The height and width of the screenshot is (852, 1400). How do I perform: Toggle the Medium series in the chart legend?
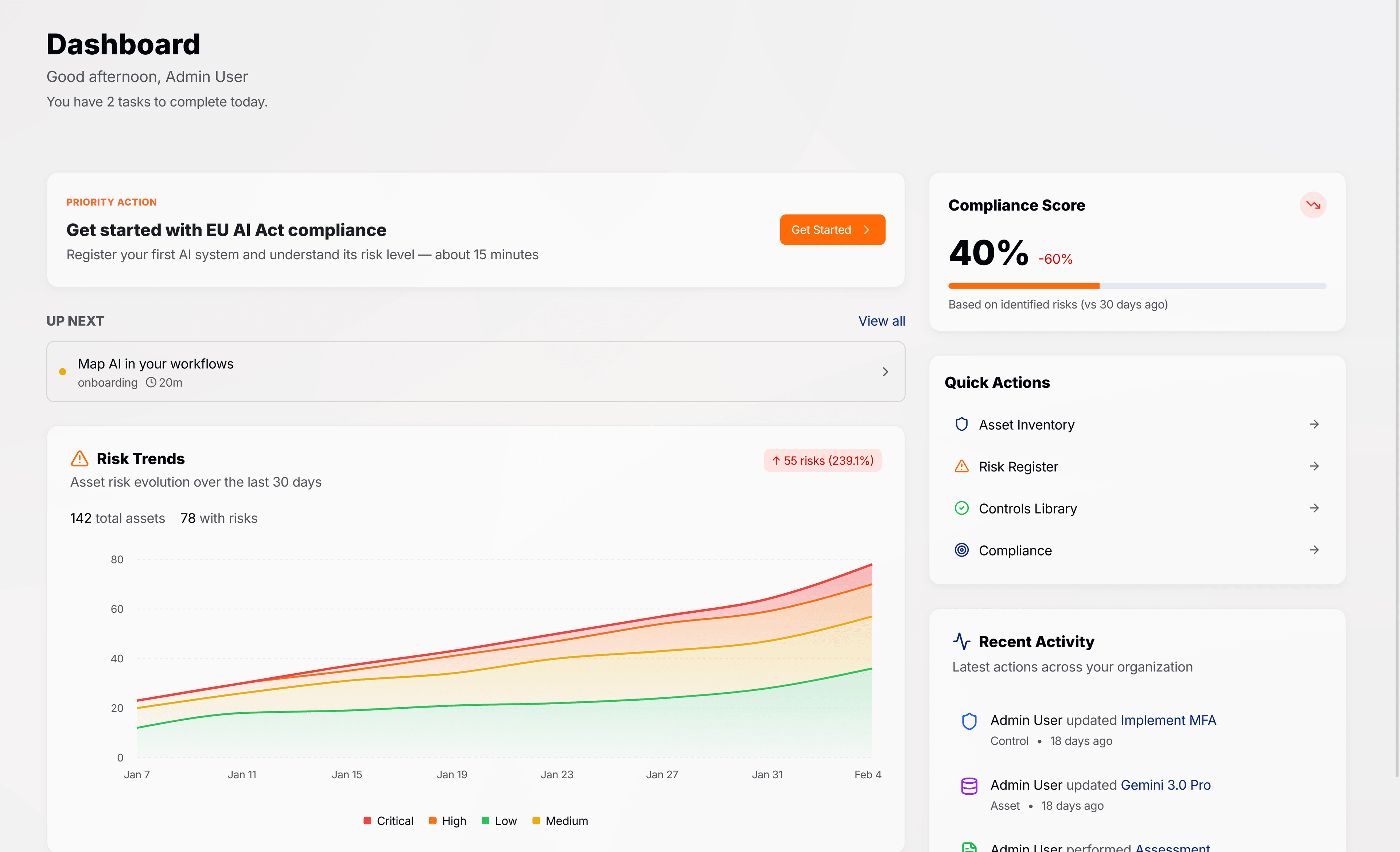click(560, 820)
